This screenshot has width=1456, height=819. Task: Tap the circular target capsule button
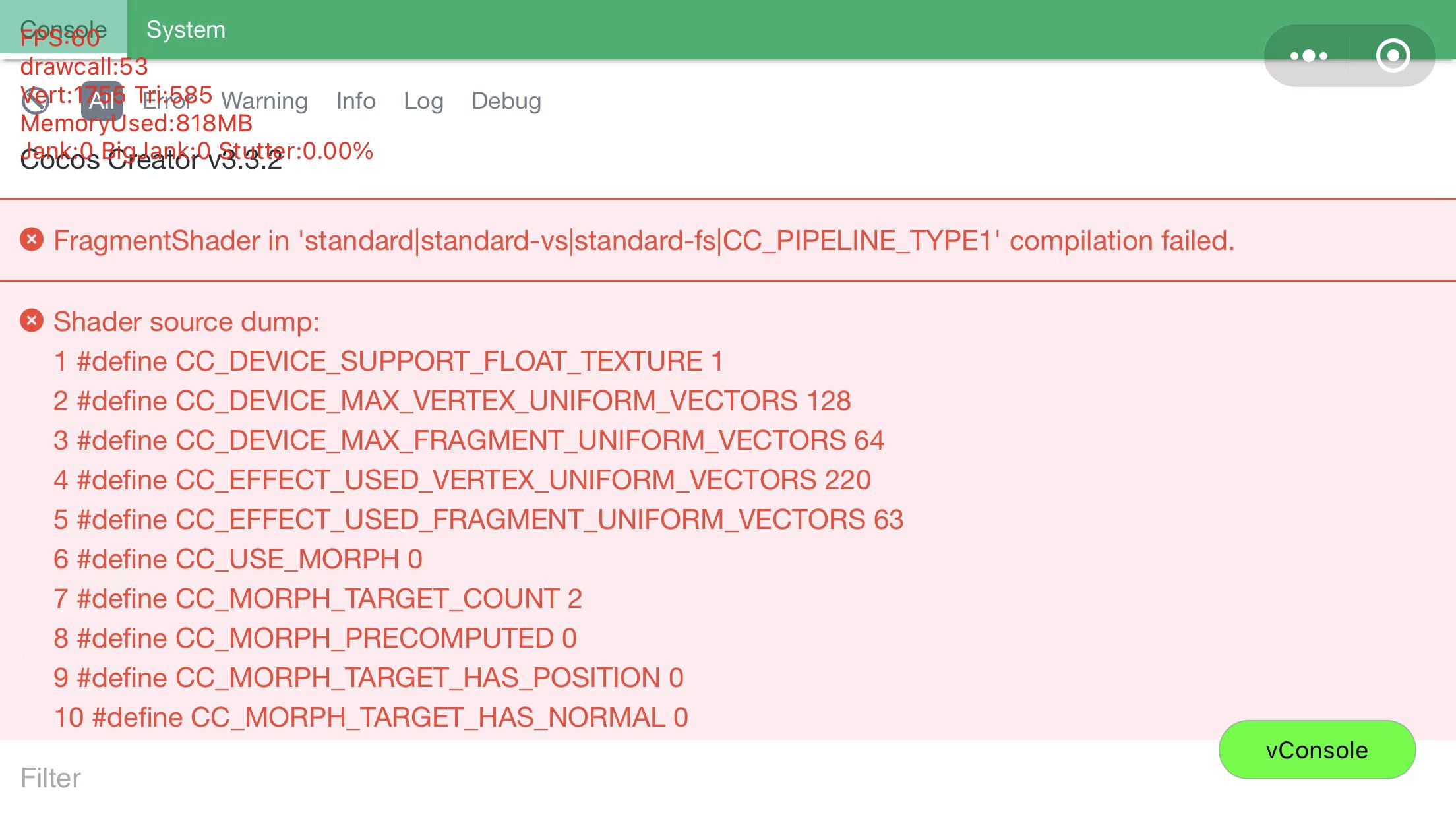(1393, 56)
